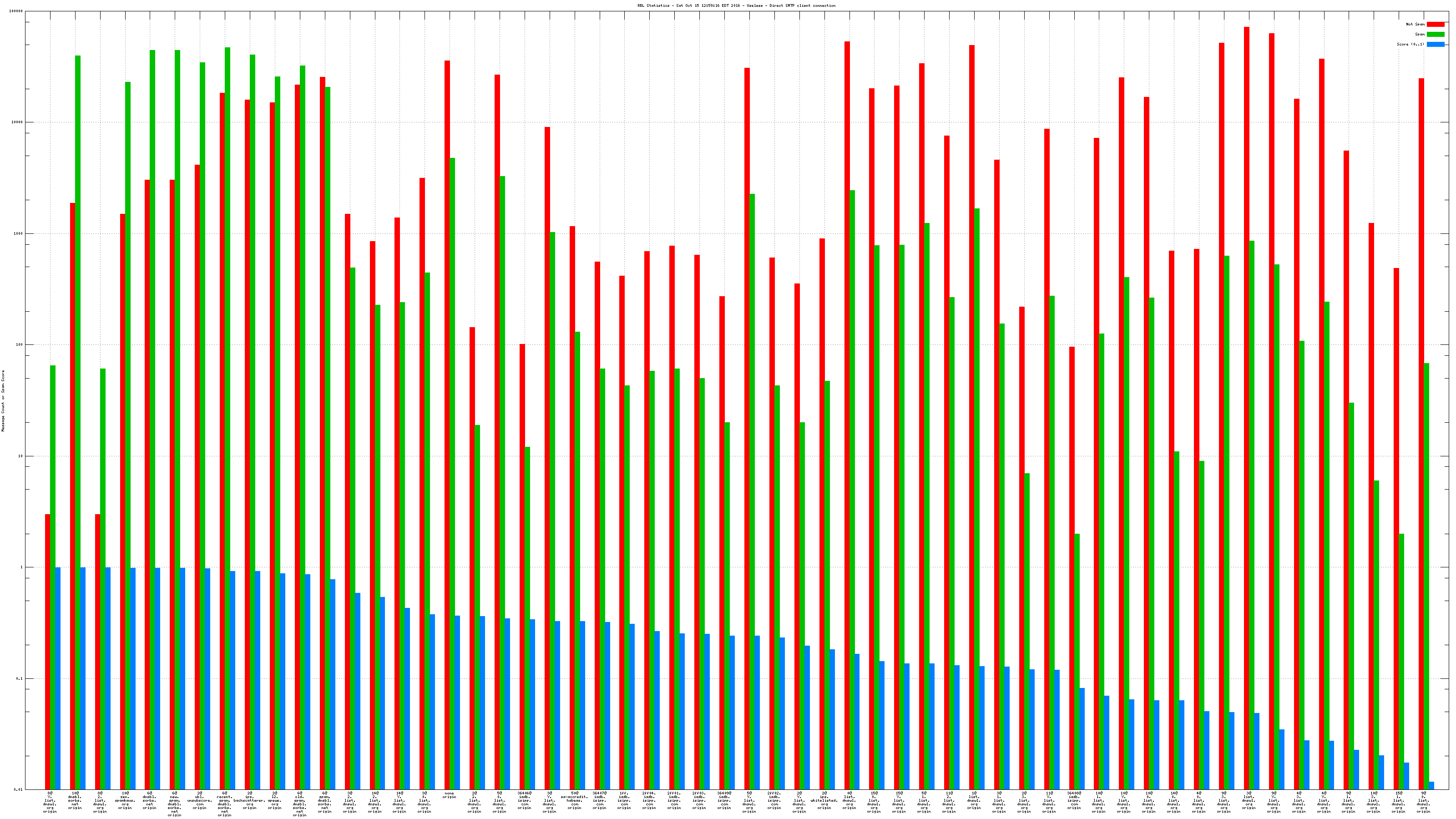
Task: Click the 100000 tick on the y-axis
Action: click(x=16, y=11)
